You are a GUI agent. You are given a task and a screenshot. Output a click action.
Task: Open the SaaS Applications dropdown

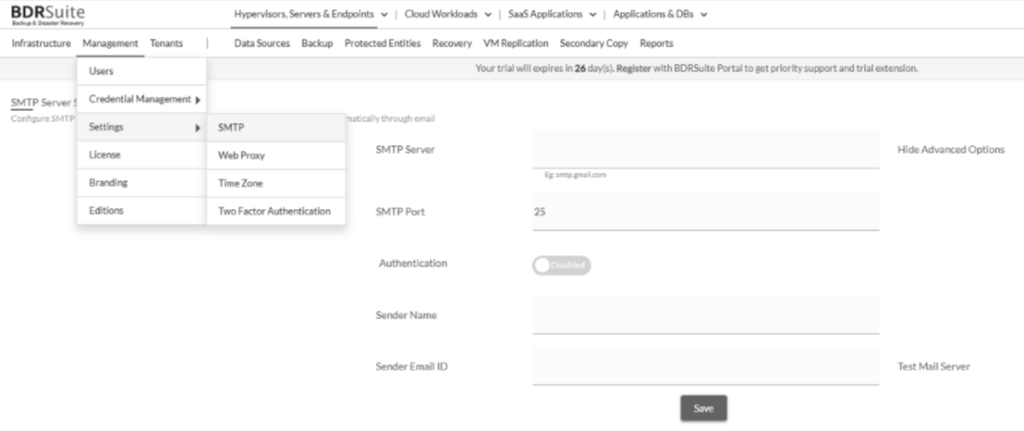(x=552, y=14)
